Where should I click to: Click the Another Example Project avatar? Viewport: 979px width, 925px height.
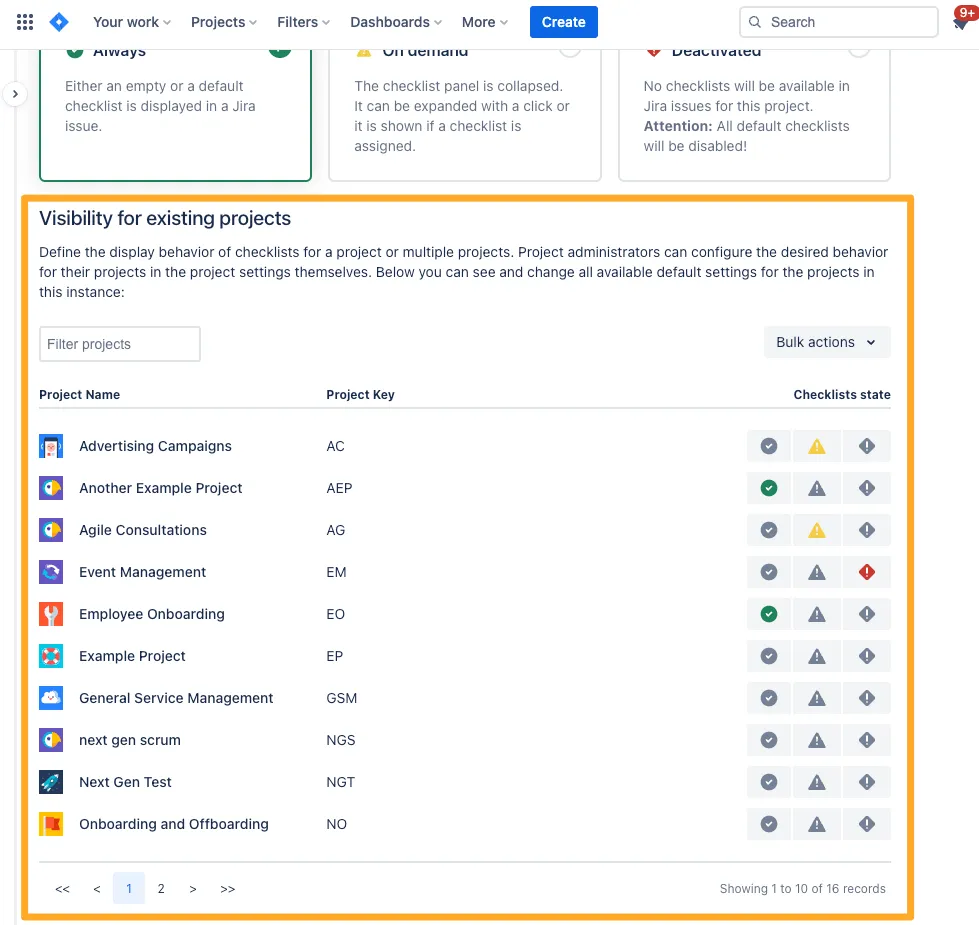coord(51,488)
